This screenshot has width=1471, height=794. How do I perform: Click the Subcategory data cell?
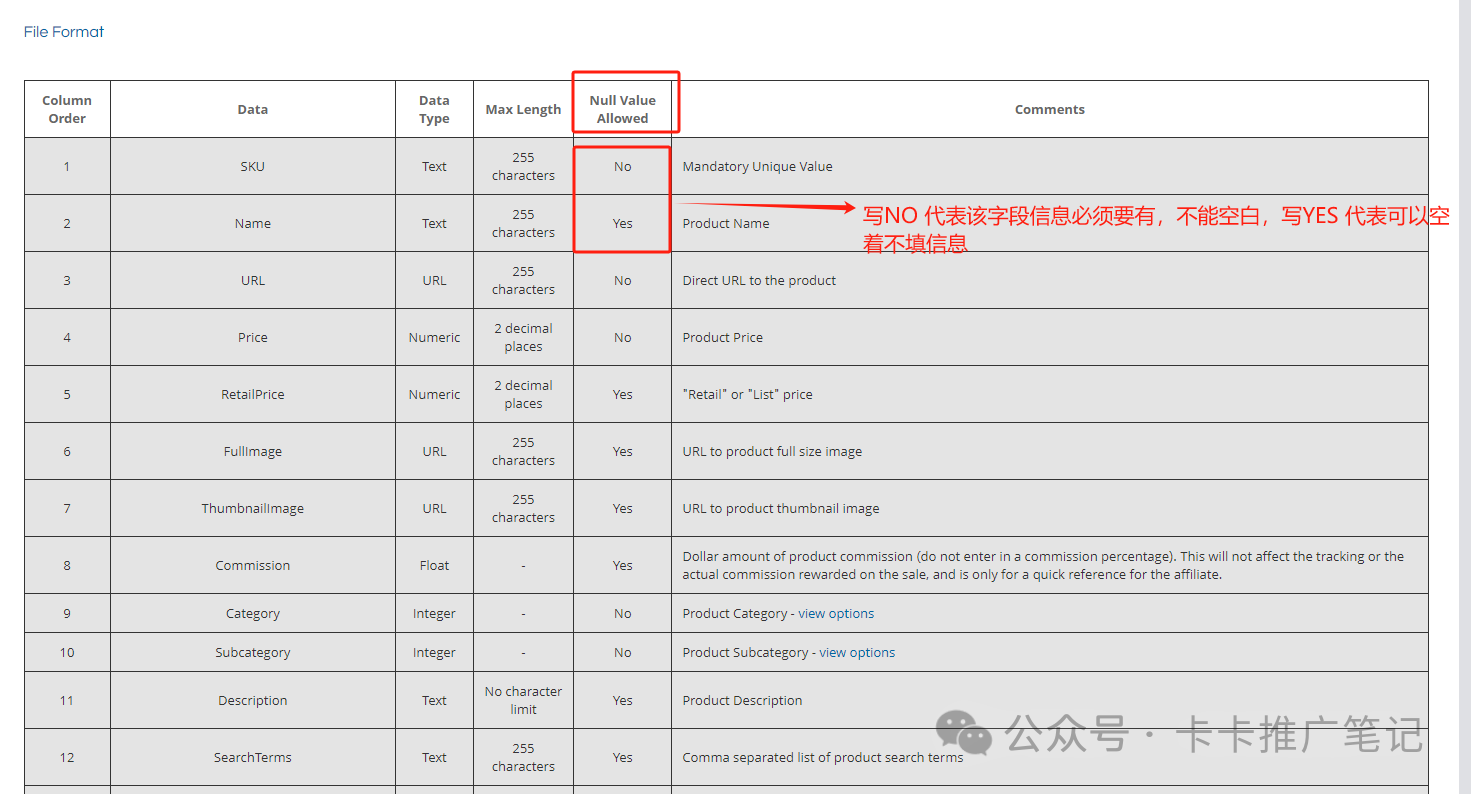[x=253, y=652]
